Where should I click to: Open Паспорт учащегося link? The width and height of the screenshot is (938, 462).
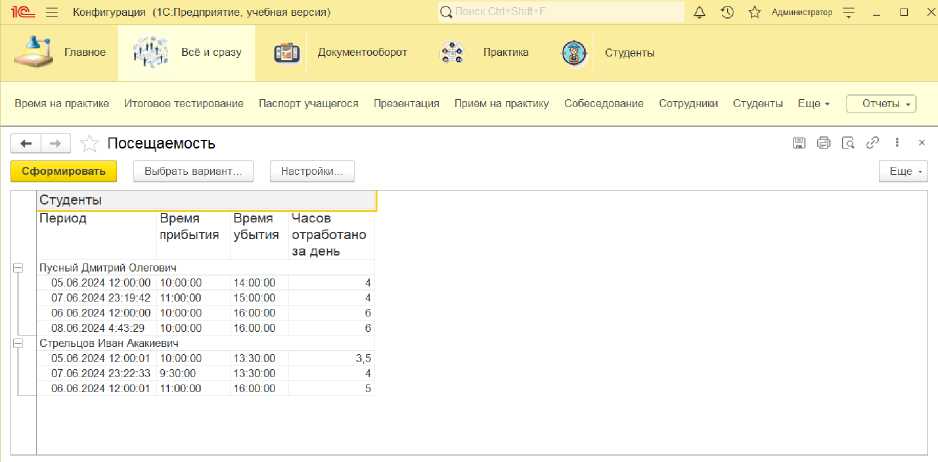[x=309, y=104]
